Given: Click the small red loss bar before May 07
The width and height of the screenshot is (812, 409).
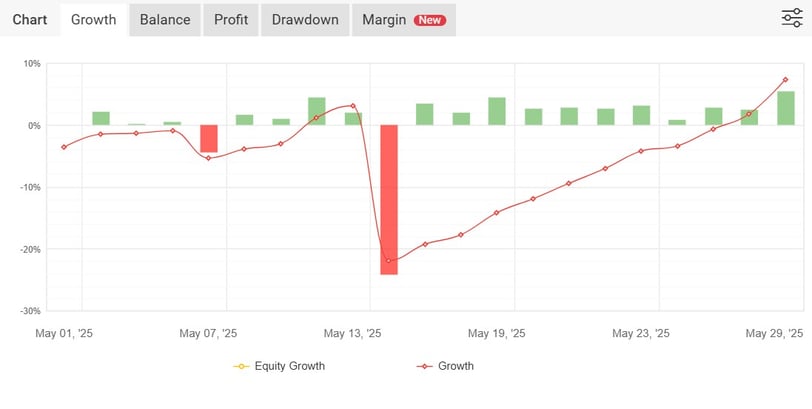Looking at the screenshot, I should pyautogui.click(x=209, y=139).
